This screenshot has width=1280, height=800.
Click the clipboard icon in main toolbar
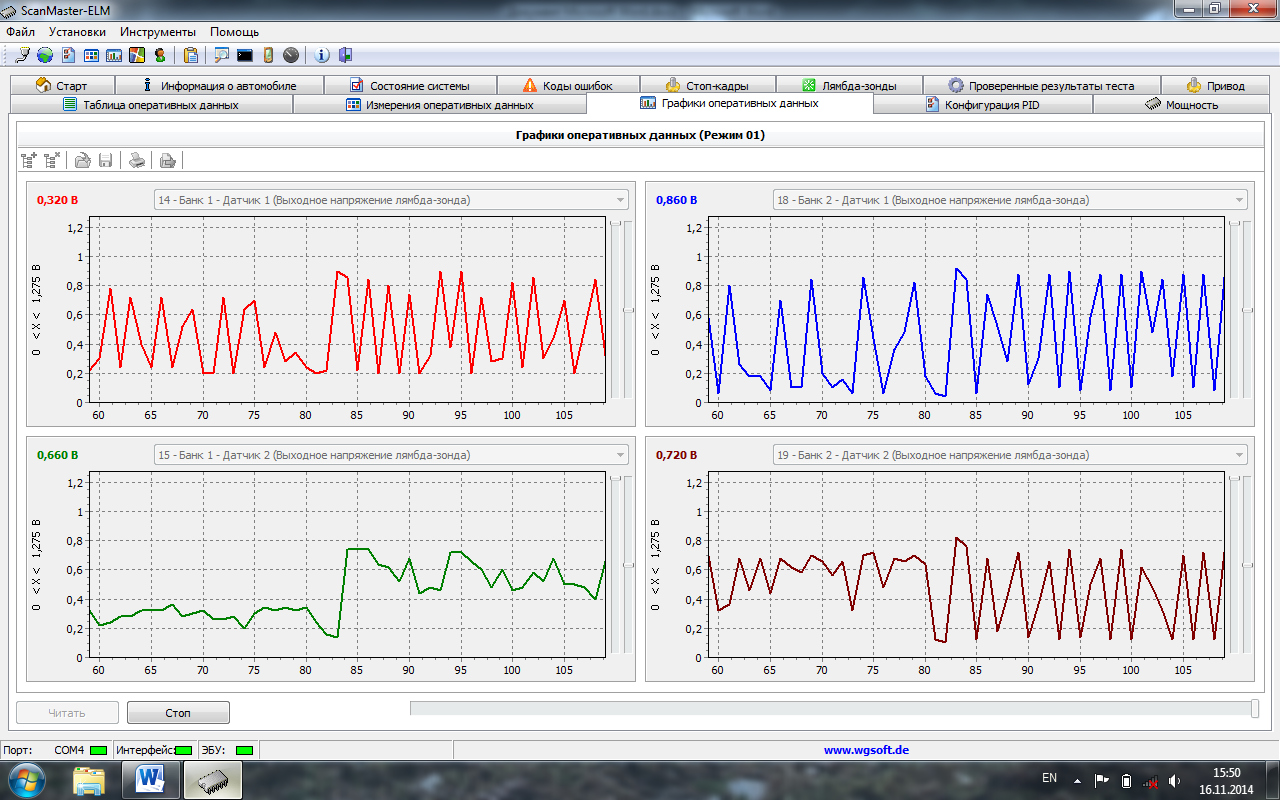tap(190, 55)
